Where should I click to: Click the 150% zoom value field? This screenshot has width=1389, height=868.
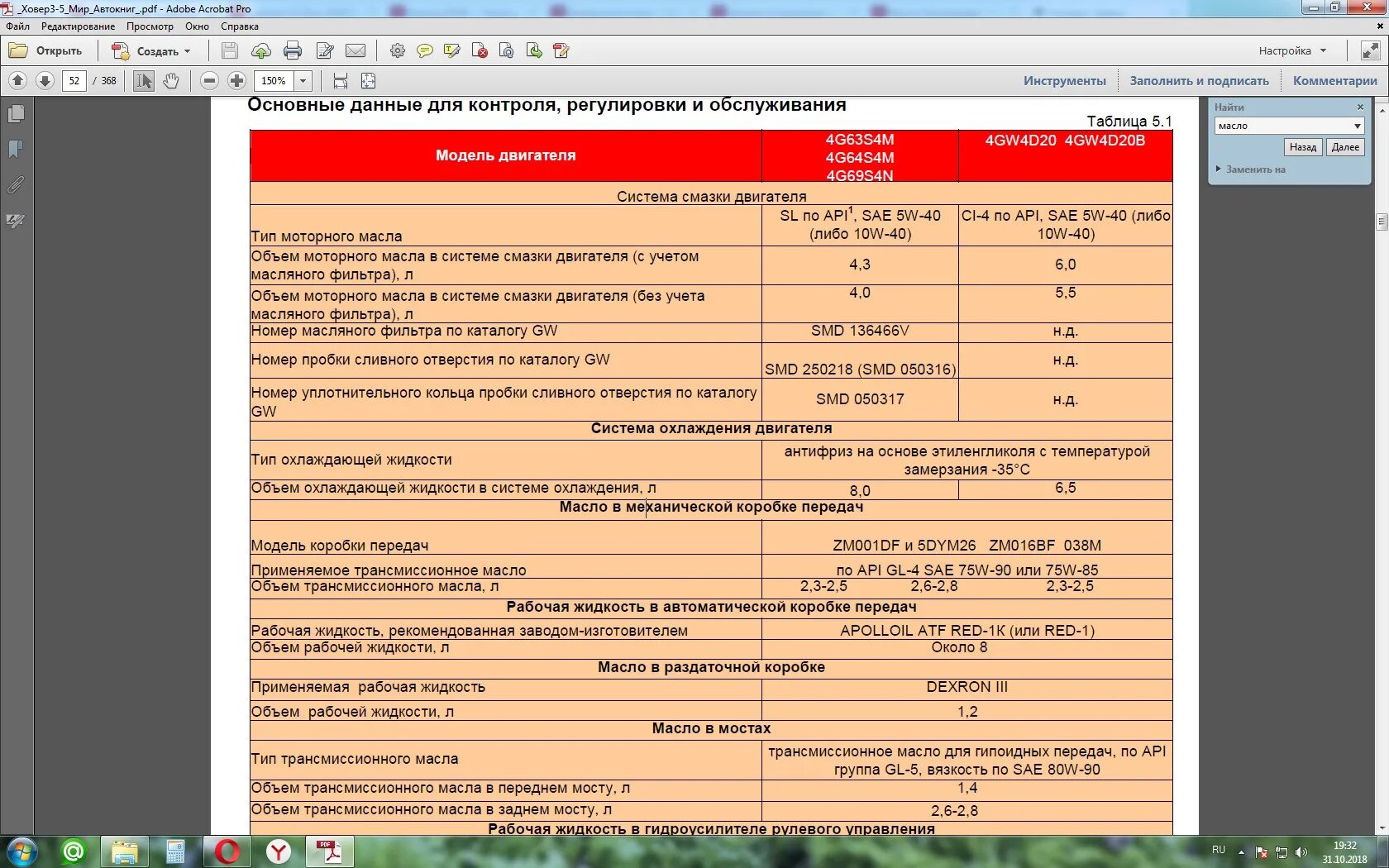click(x=274, y=81)
